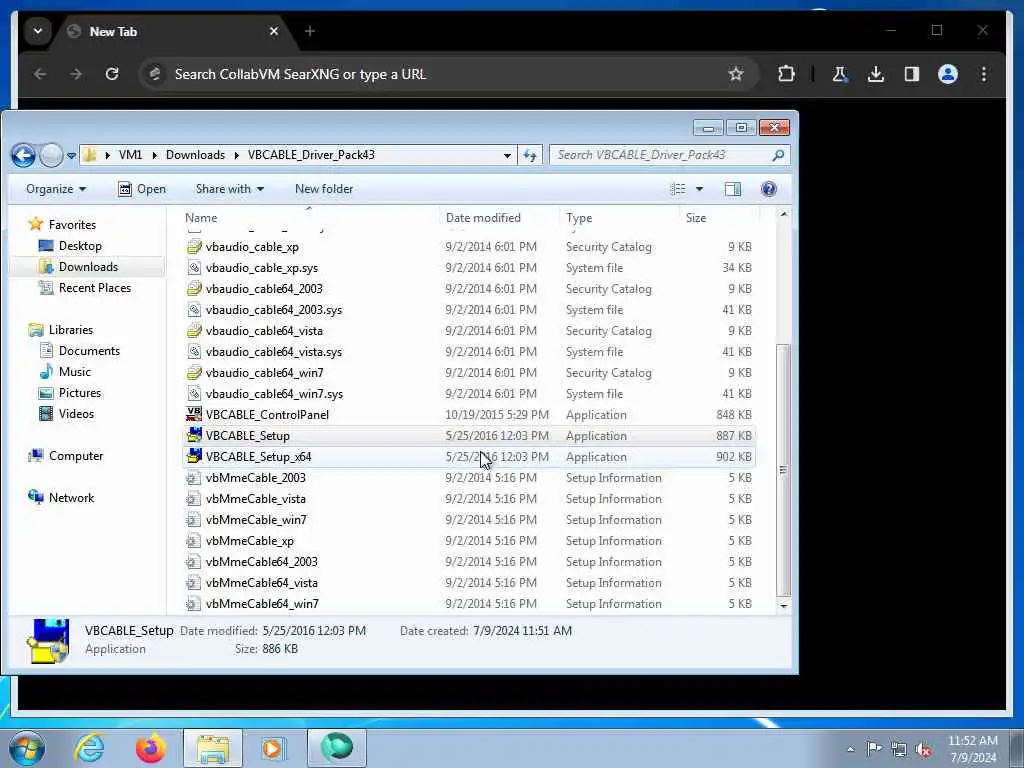Open the Windows Start orb
The image size is (1024, 768).
click(x=27, y=748)
